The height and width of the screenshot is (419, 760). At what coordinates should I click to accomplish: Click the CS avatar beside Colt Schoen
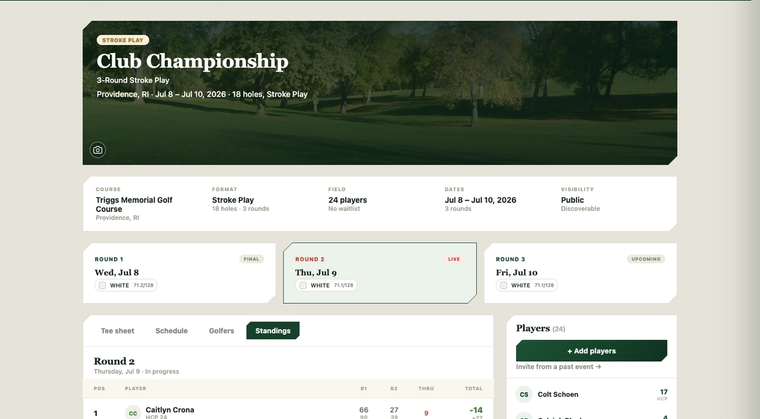pos(524,394)
